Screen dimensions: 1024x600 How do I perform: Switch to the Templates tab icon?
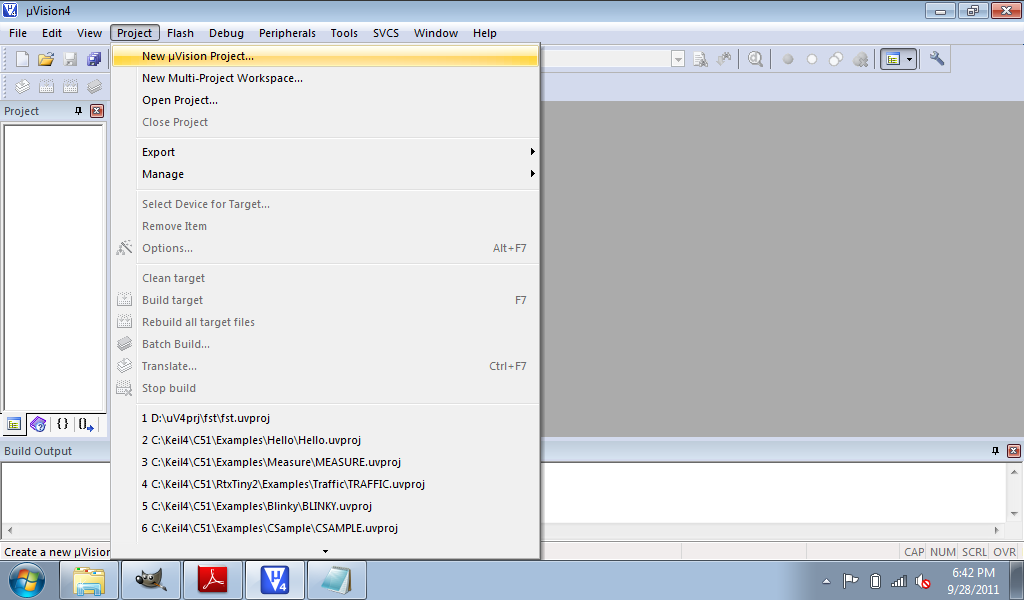click(86, 424)
